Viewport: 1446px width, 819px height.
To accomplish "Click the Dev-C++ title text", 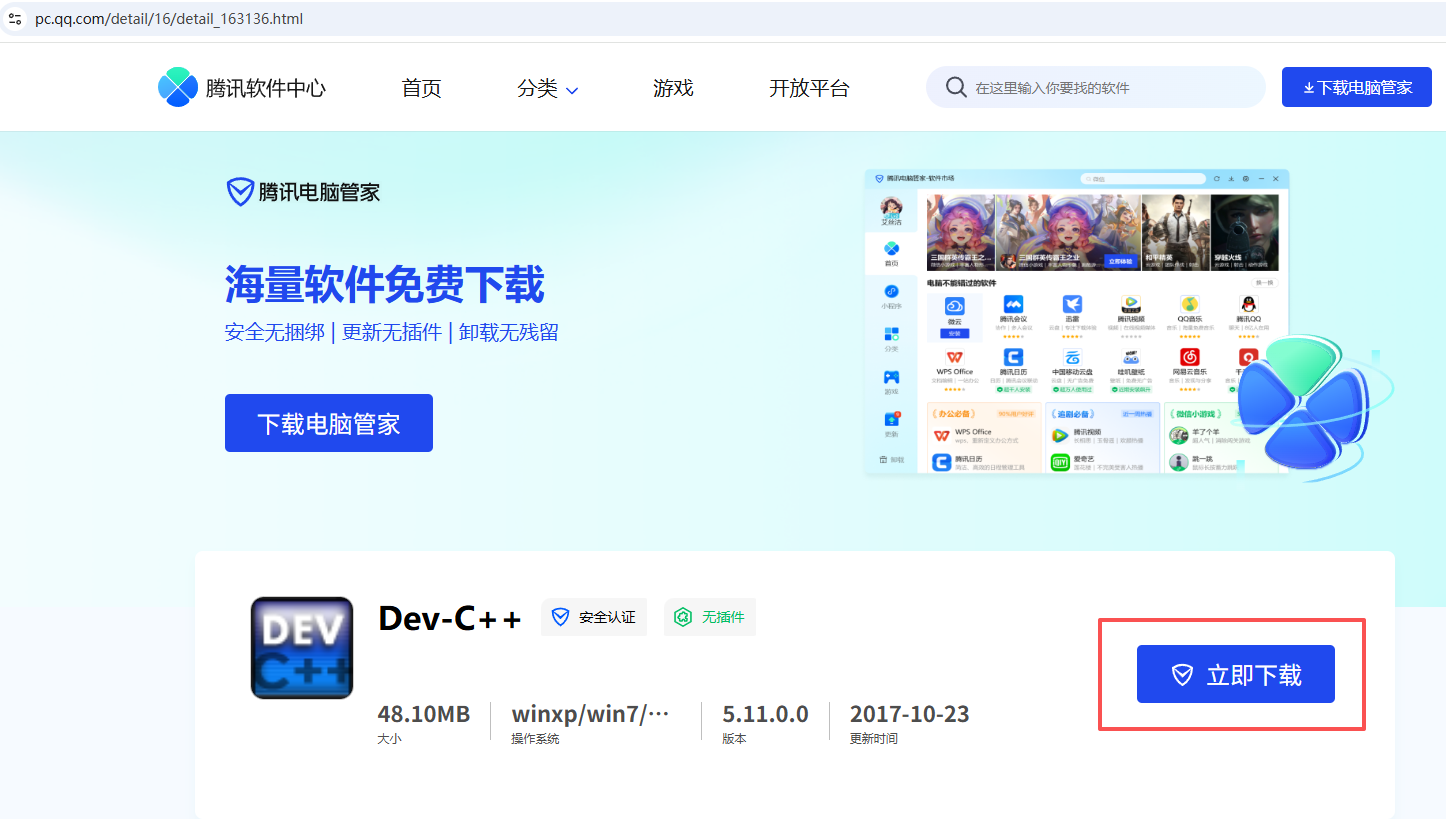I will (450, 618).
